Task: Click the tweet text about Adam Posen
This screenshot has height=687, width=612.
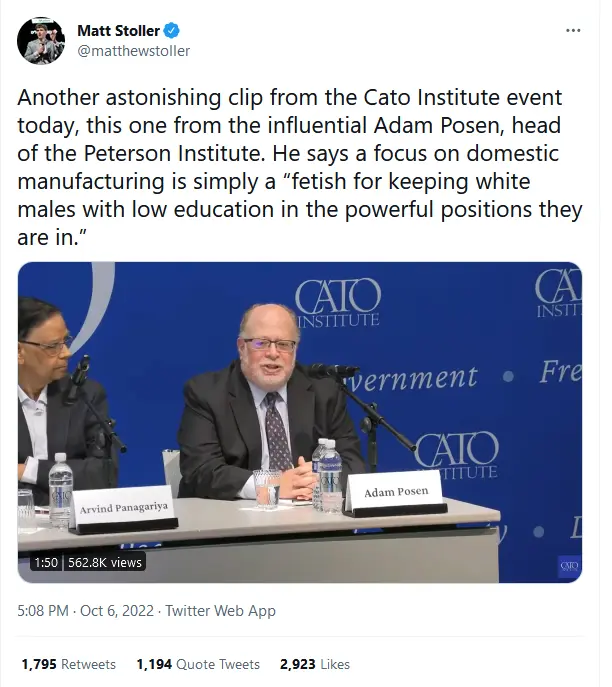Action: 300,167
